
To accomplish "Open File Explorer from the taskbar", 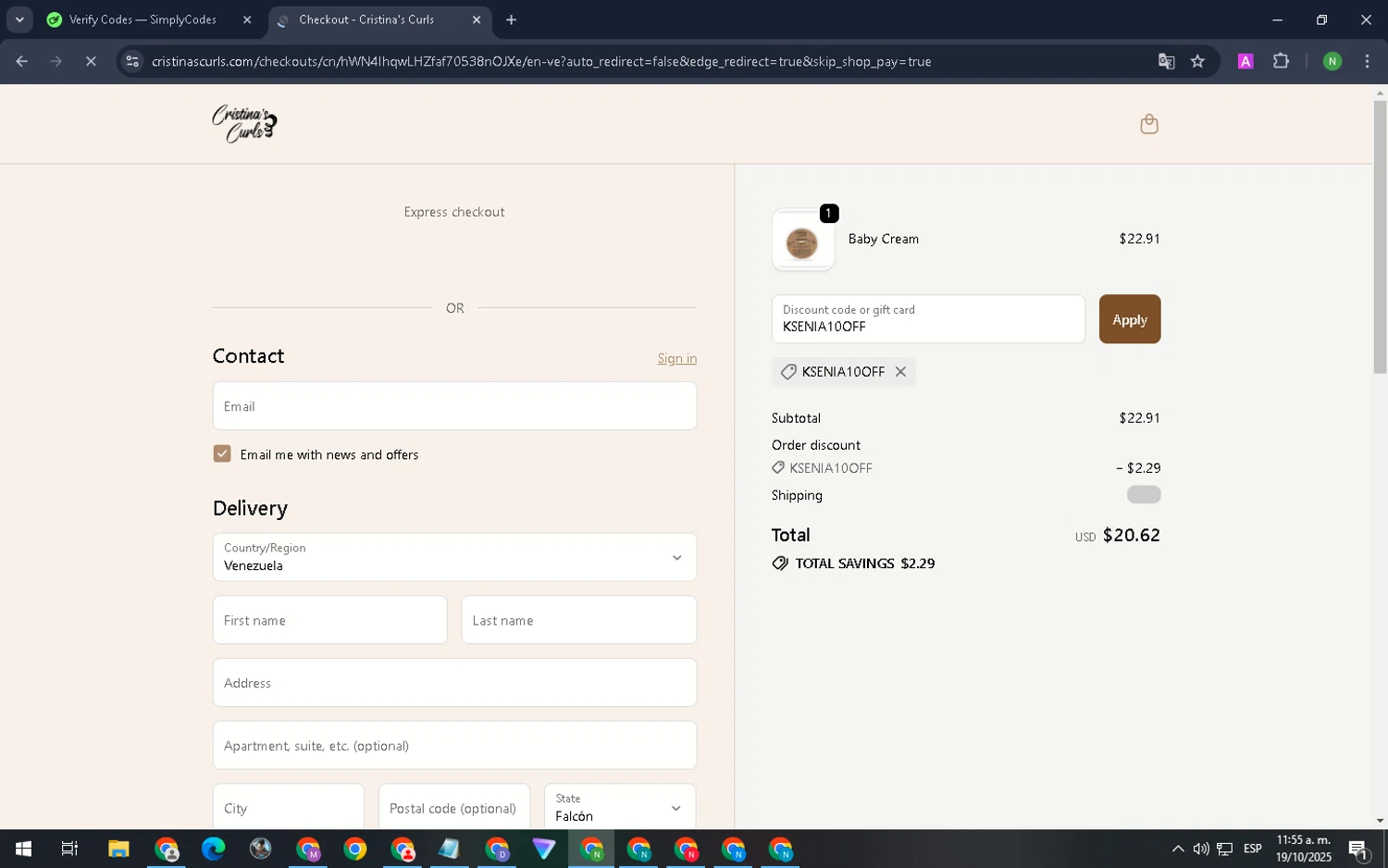I will tap(118, 849).
